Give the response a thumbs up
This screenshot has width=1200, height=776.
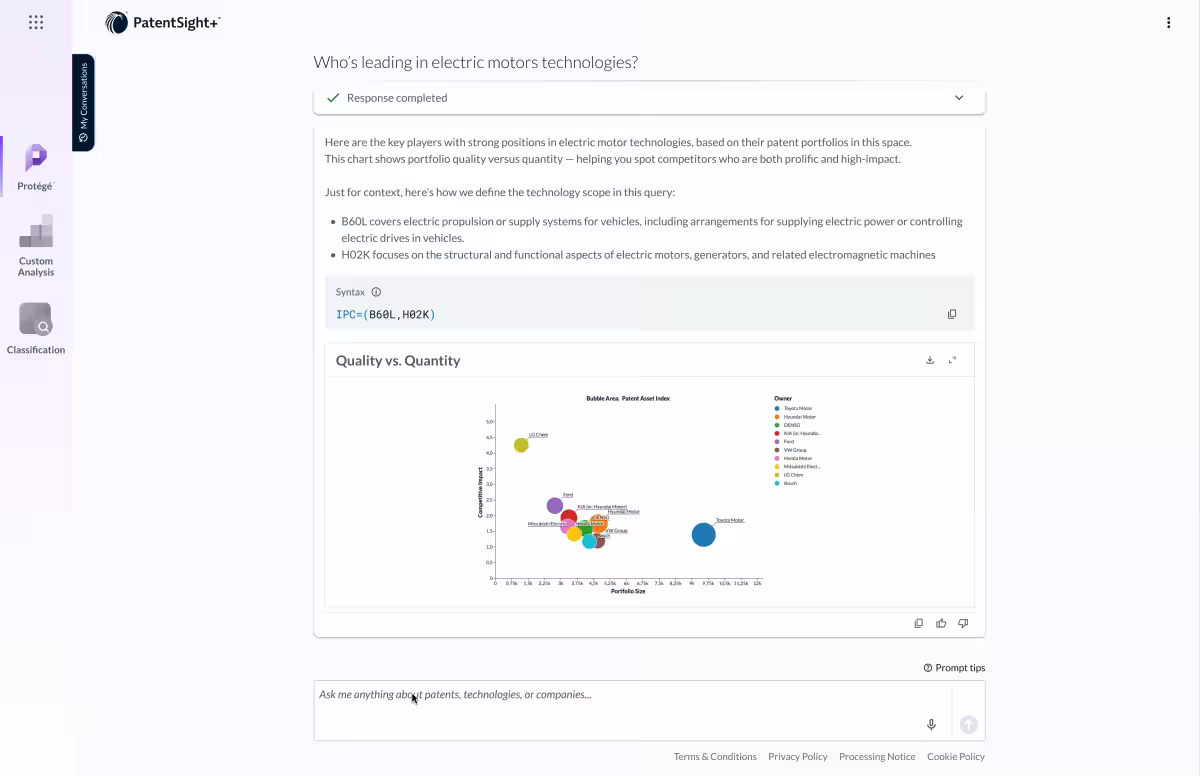pyautogui.click(x=941, y=623)
